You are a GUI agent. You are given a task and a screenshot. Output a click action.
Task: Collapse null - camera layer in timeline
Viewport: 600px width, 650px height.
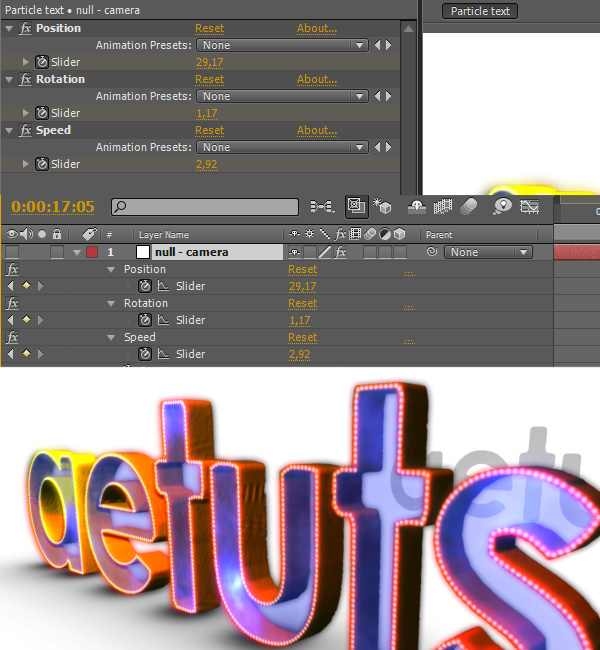click(77, 252)
